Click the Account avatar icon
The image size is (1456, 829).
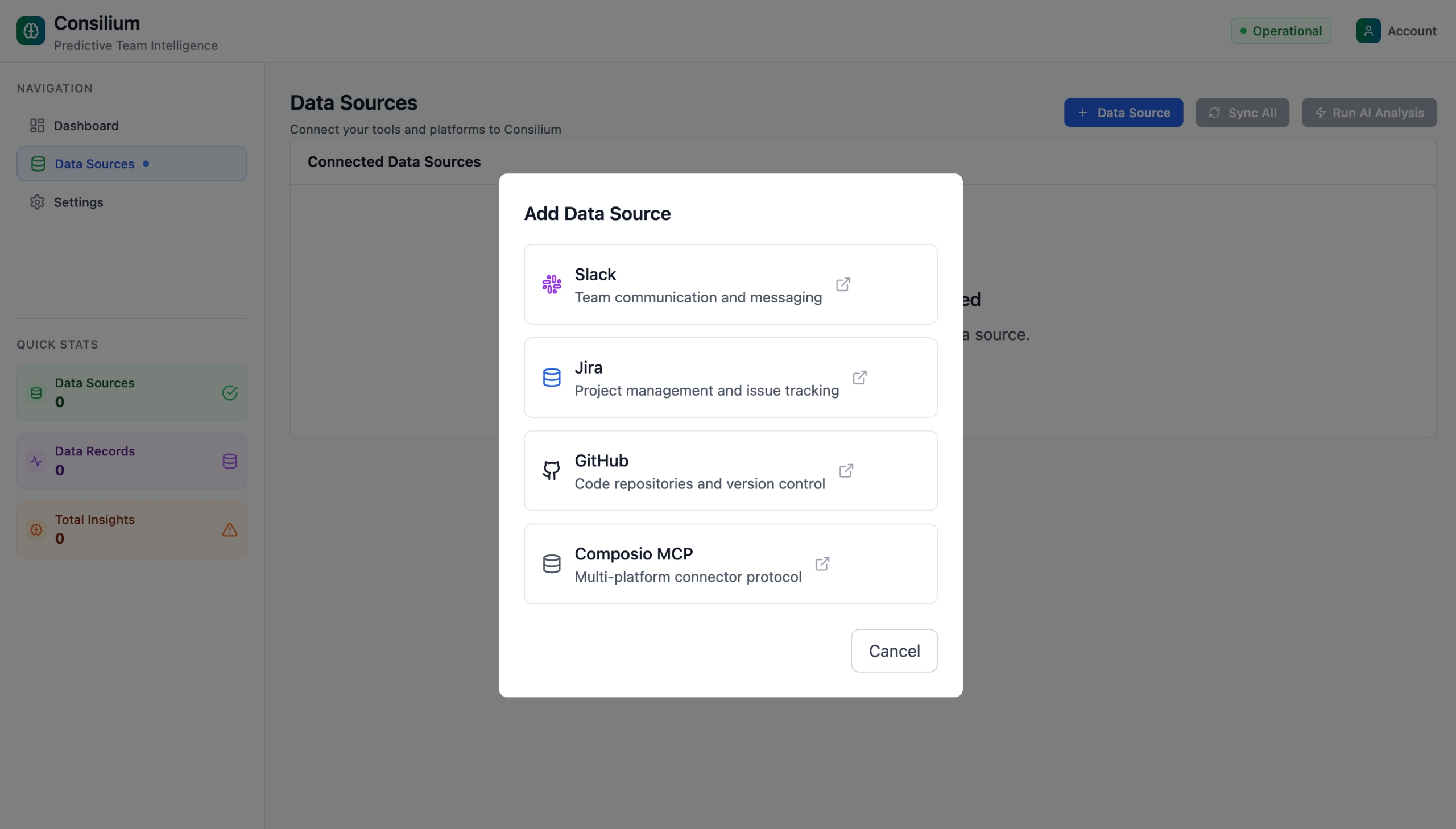[1368, 31]
